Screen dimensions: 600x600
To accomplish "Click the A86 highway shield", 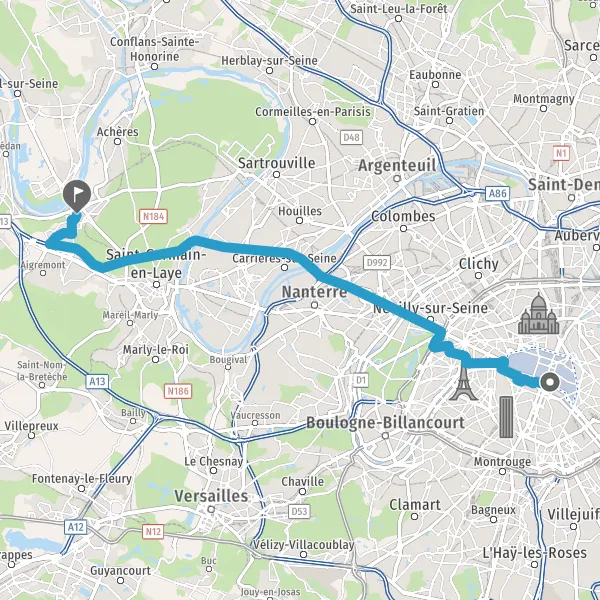I will [498, 193].
